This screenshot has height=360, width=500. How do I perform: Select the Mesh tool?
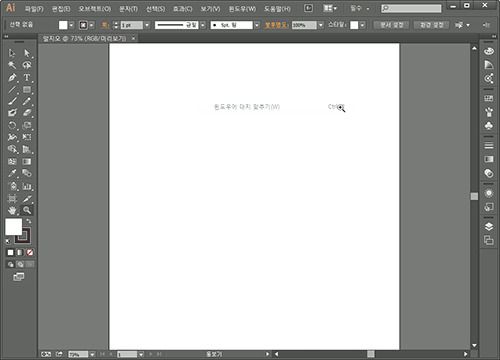(12, 162)
